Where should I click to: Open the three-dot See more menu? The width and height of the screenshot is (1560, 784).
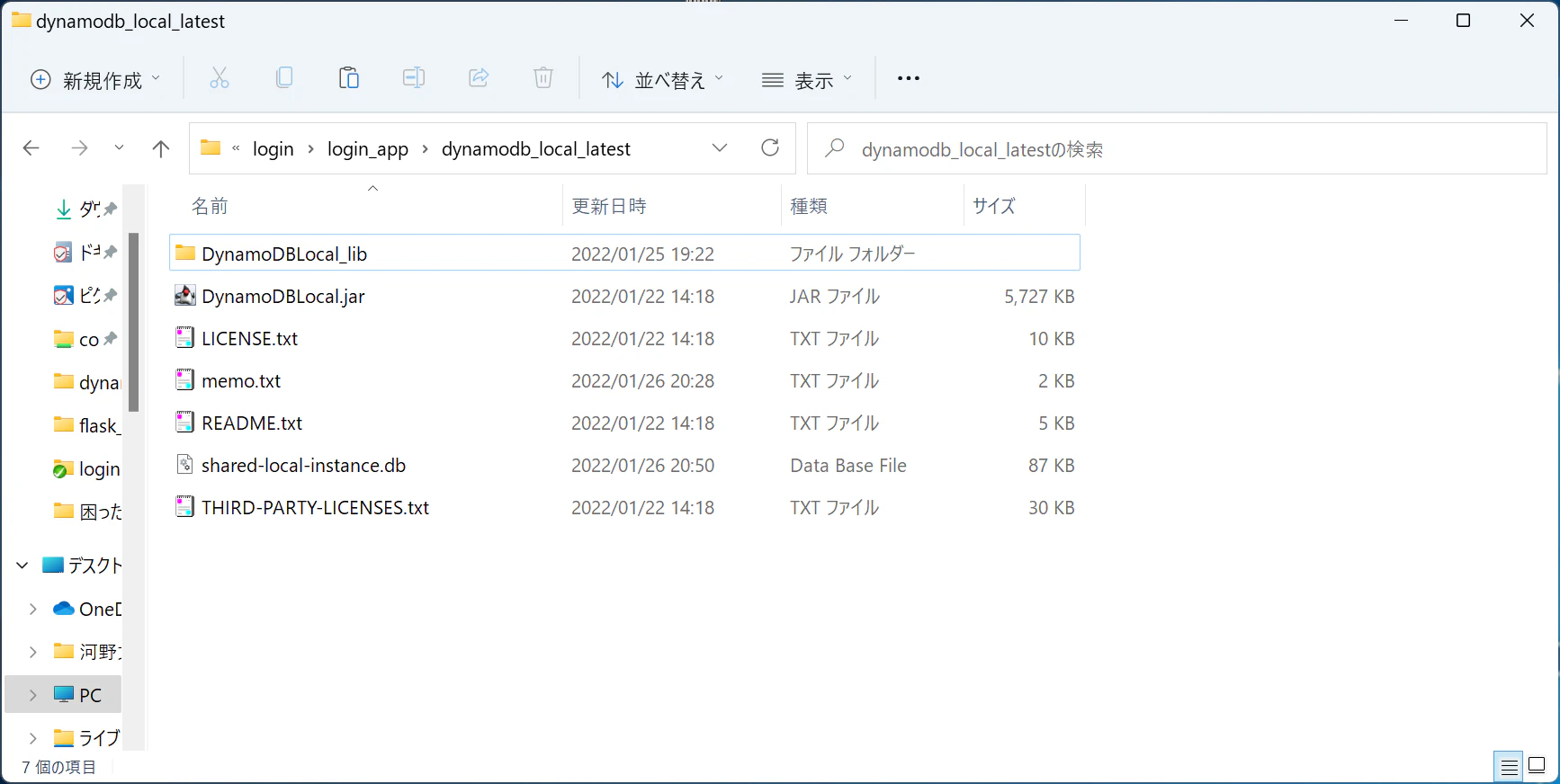click(909, 78)
